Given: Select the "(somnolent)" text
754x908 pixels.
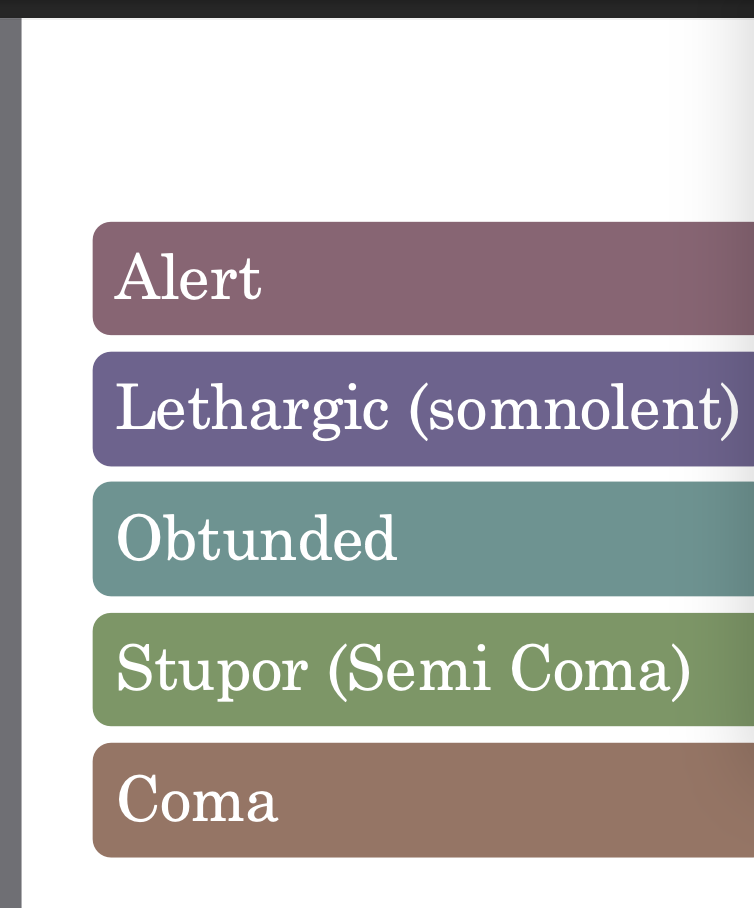Looking at the screenshot, I should click(x=574, y=409).
